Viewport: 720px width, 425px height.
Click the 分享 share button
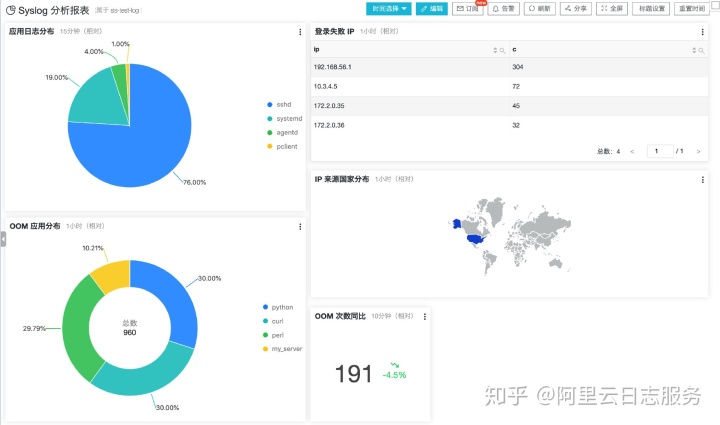click(576, 9)
